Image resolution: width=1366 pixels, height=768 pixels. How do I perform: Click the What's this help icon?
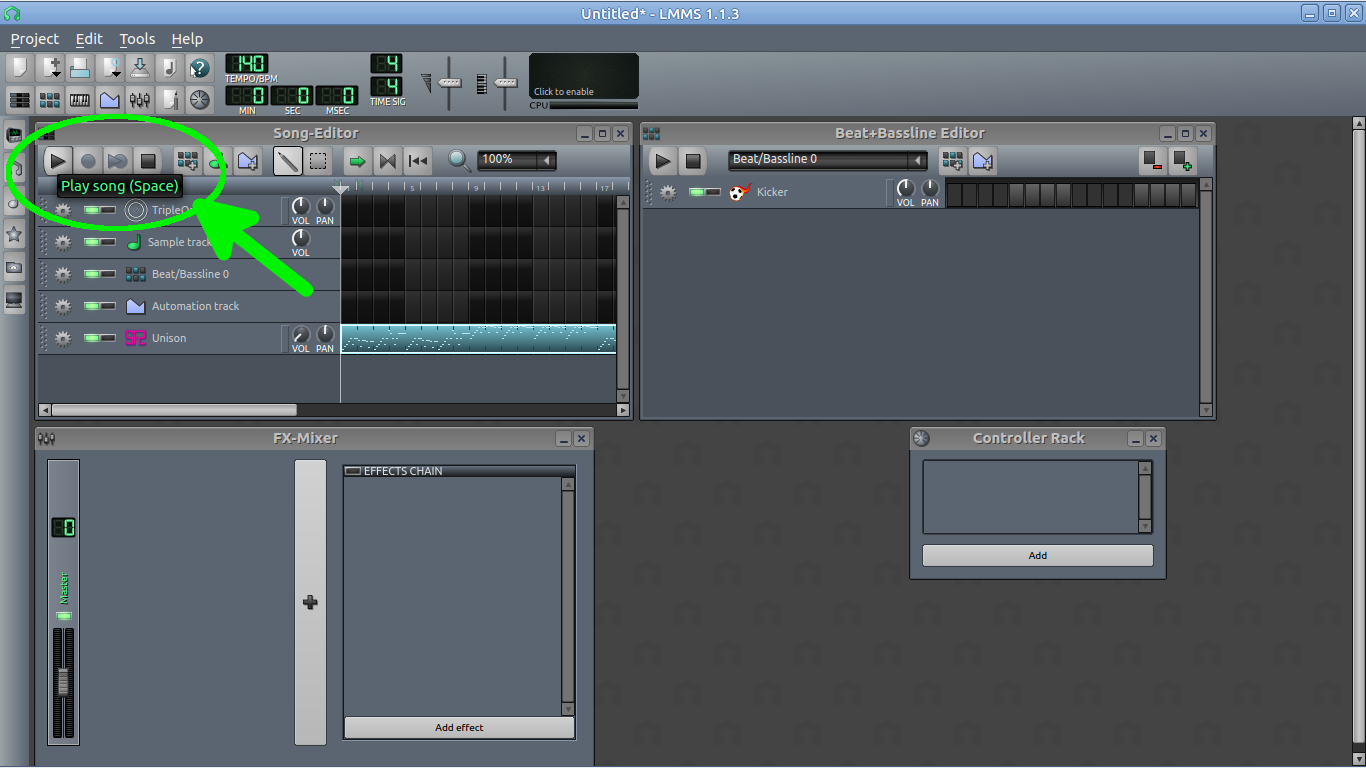200,68
